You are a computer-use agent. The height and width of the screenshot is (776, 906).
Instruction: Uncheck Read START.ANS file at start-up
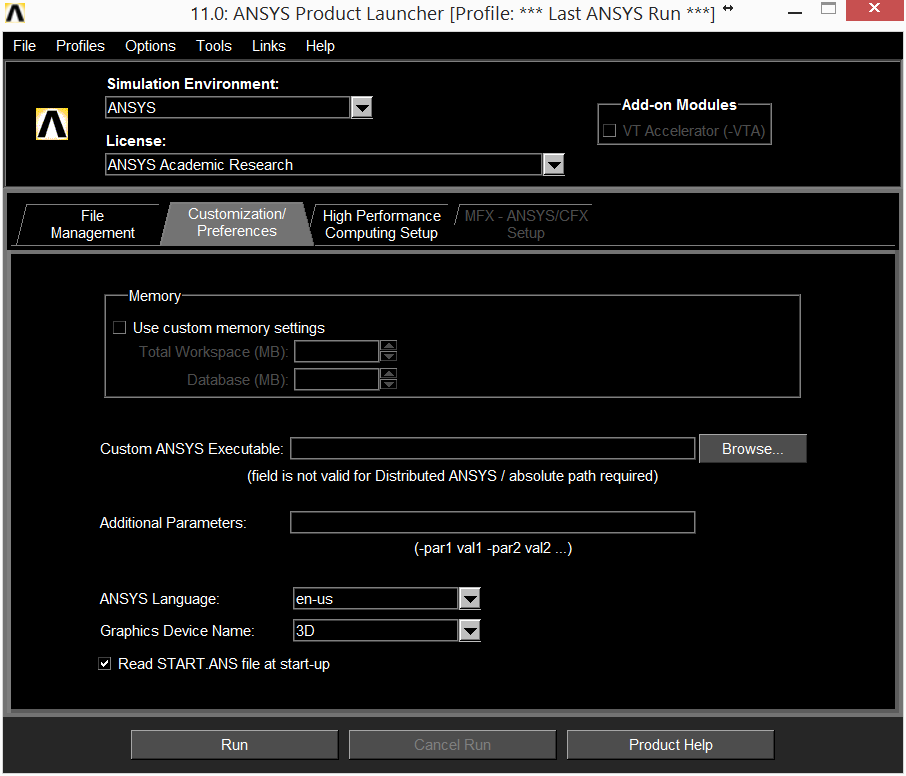105,663
